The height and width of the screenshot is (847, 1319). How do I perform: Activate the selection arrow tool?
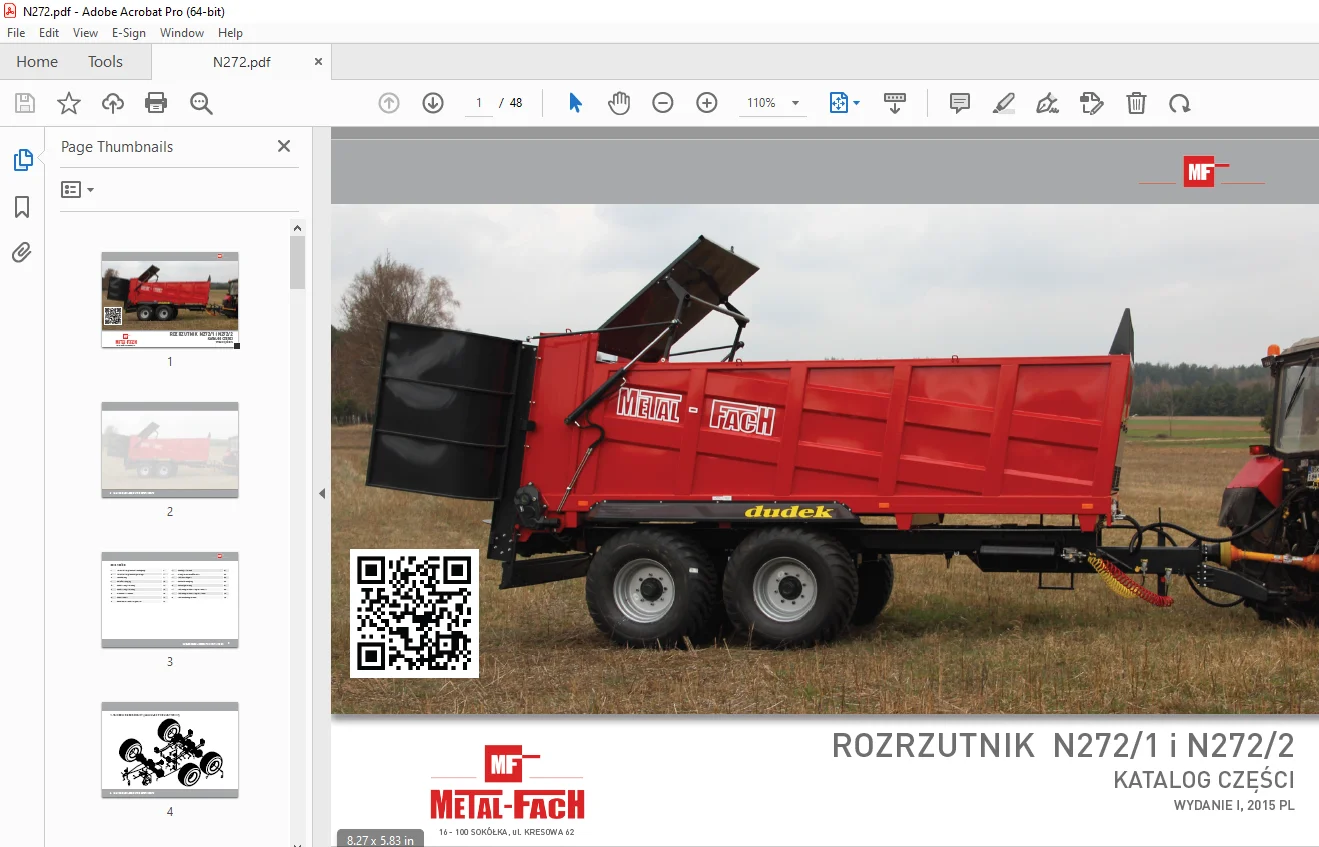[x=575, y=103]
